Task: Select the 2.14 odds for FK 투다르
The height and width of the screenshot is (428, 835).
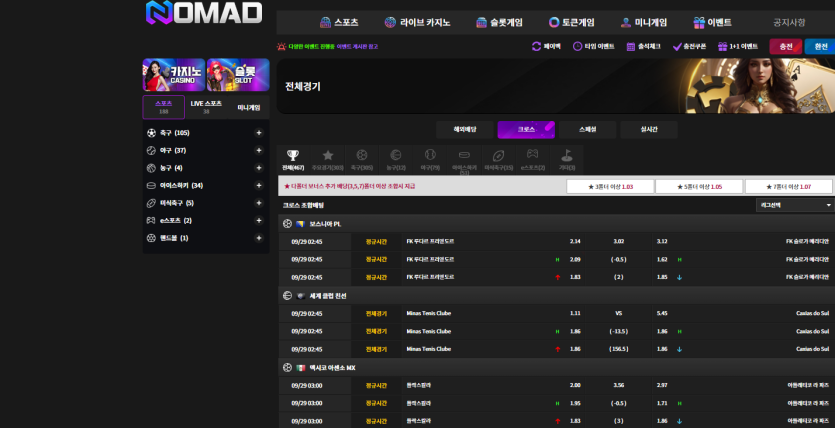Action: [x=575, y=241]
